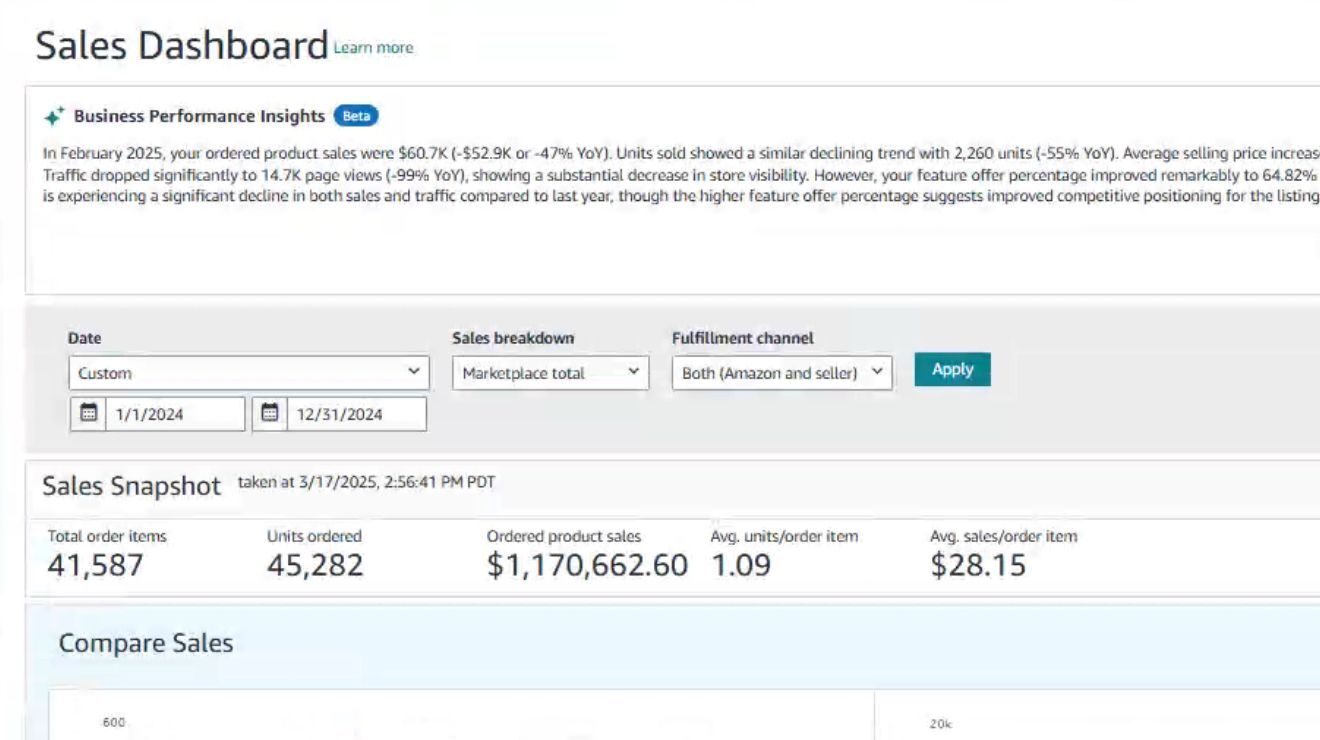Screen dimensions: 1320x740
Task: Click the Sales Dashboard page title
Action: (x=182, y=46)
